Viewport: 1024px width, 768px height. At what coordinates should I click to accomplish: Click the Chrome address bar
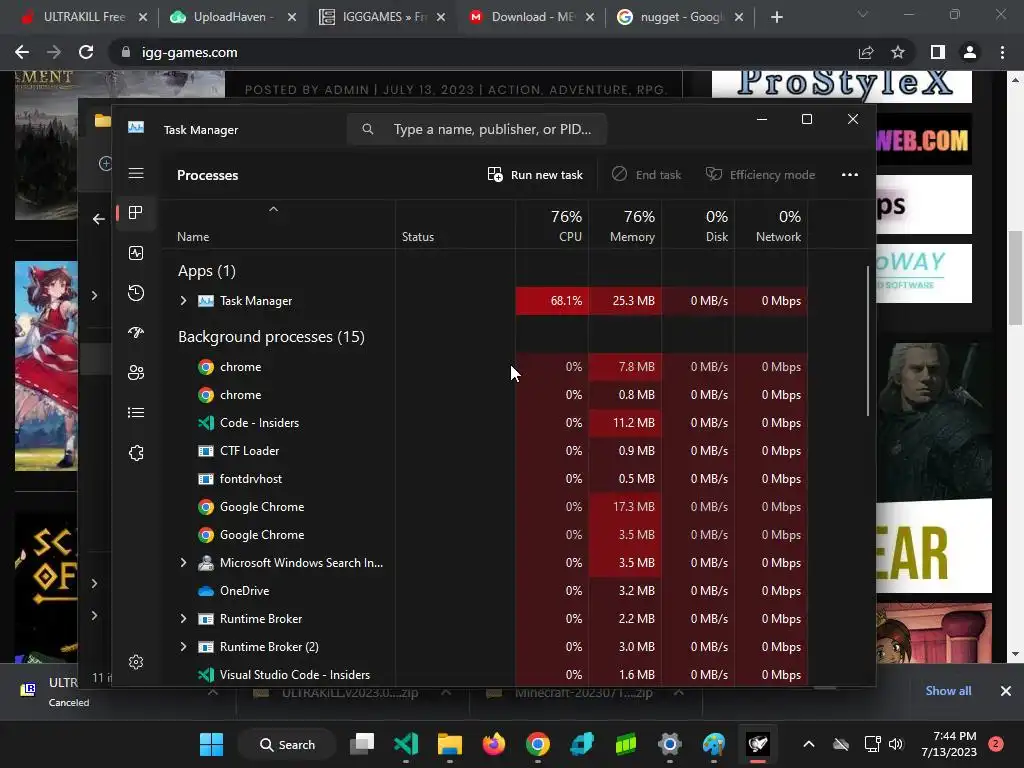[483, 52]
